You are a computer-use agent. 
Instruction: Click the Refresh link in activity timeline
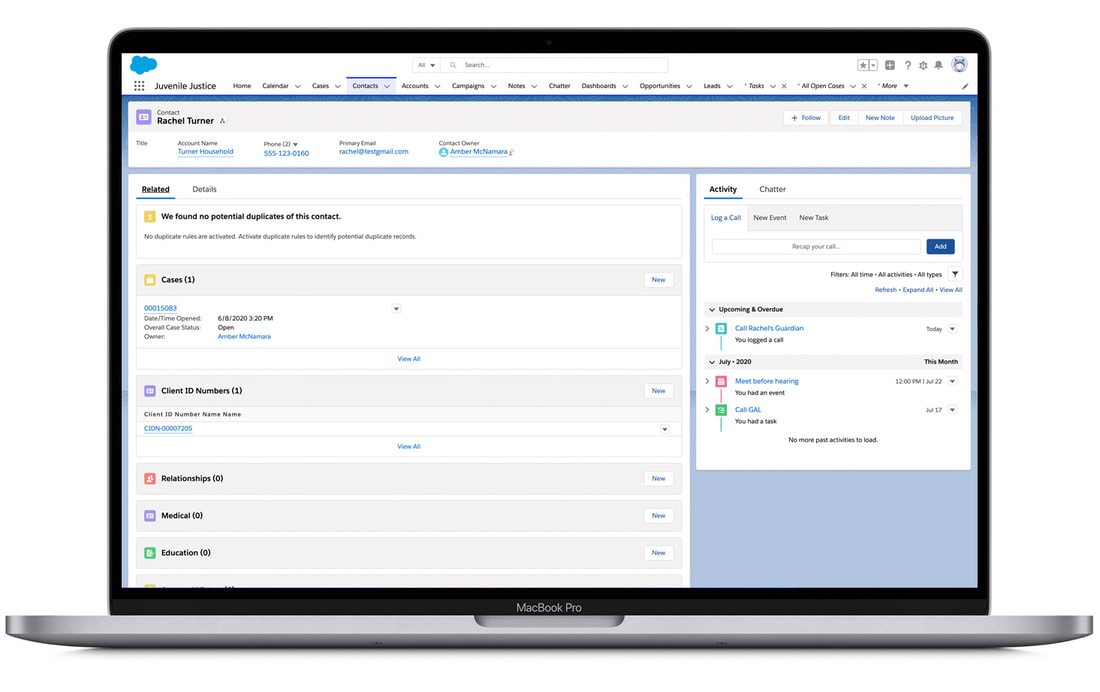[x=885, y=290]
